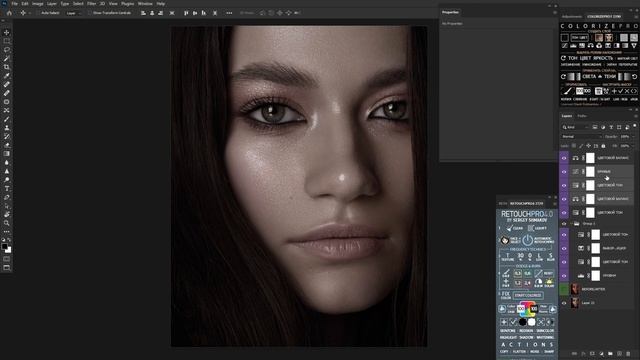Viewport: 640px width, 360px height.
Task: Click the B&W icon in RetouchPro
Action: tap(538, 282)
